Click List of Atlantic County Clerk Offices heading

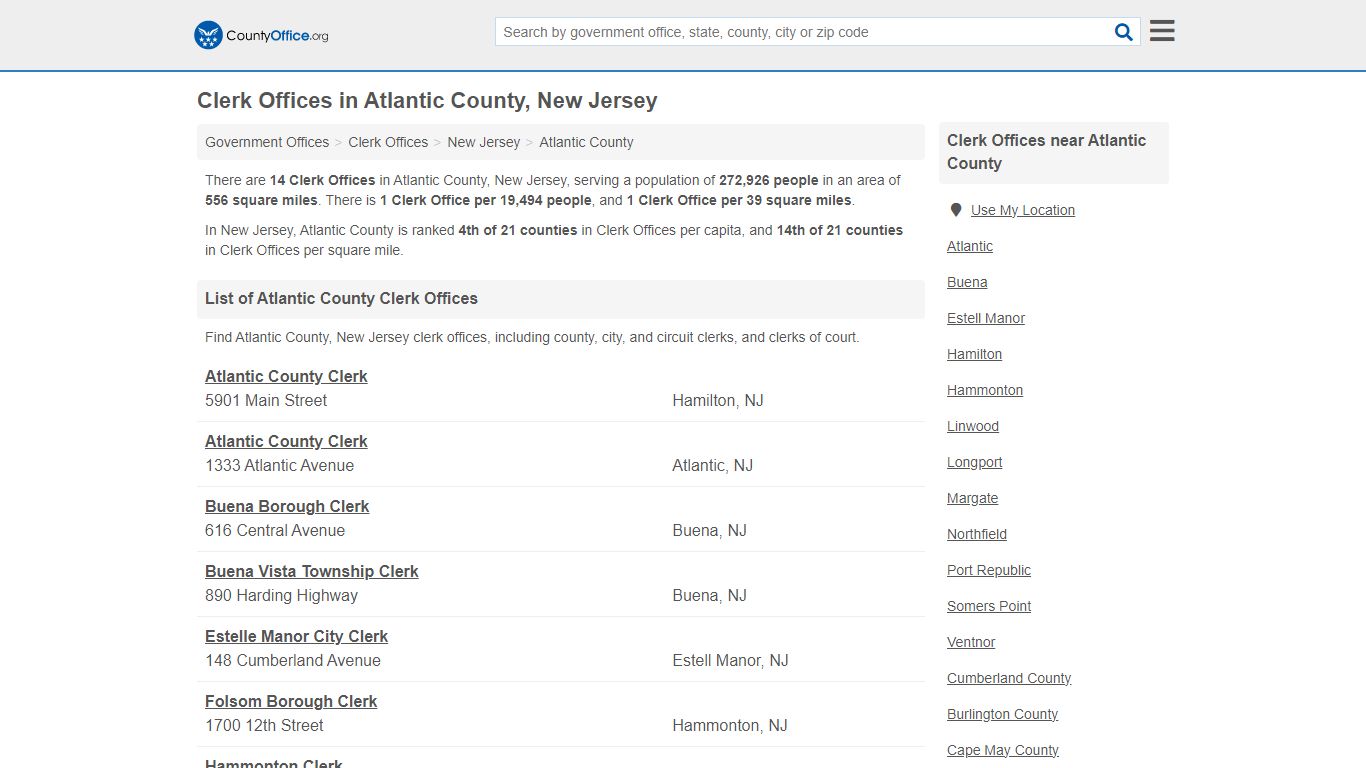click(341, 298)
